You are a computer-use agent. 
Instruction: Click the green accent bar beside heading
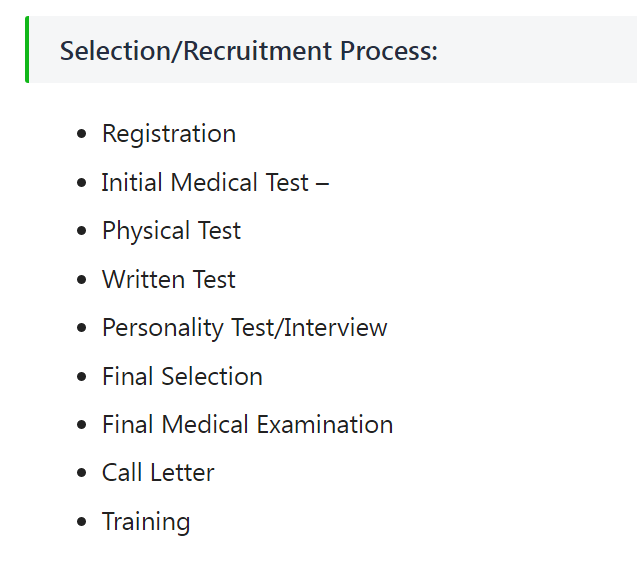pyautogui.click(x=27, y=50)
